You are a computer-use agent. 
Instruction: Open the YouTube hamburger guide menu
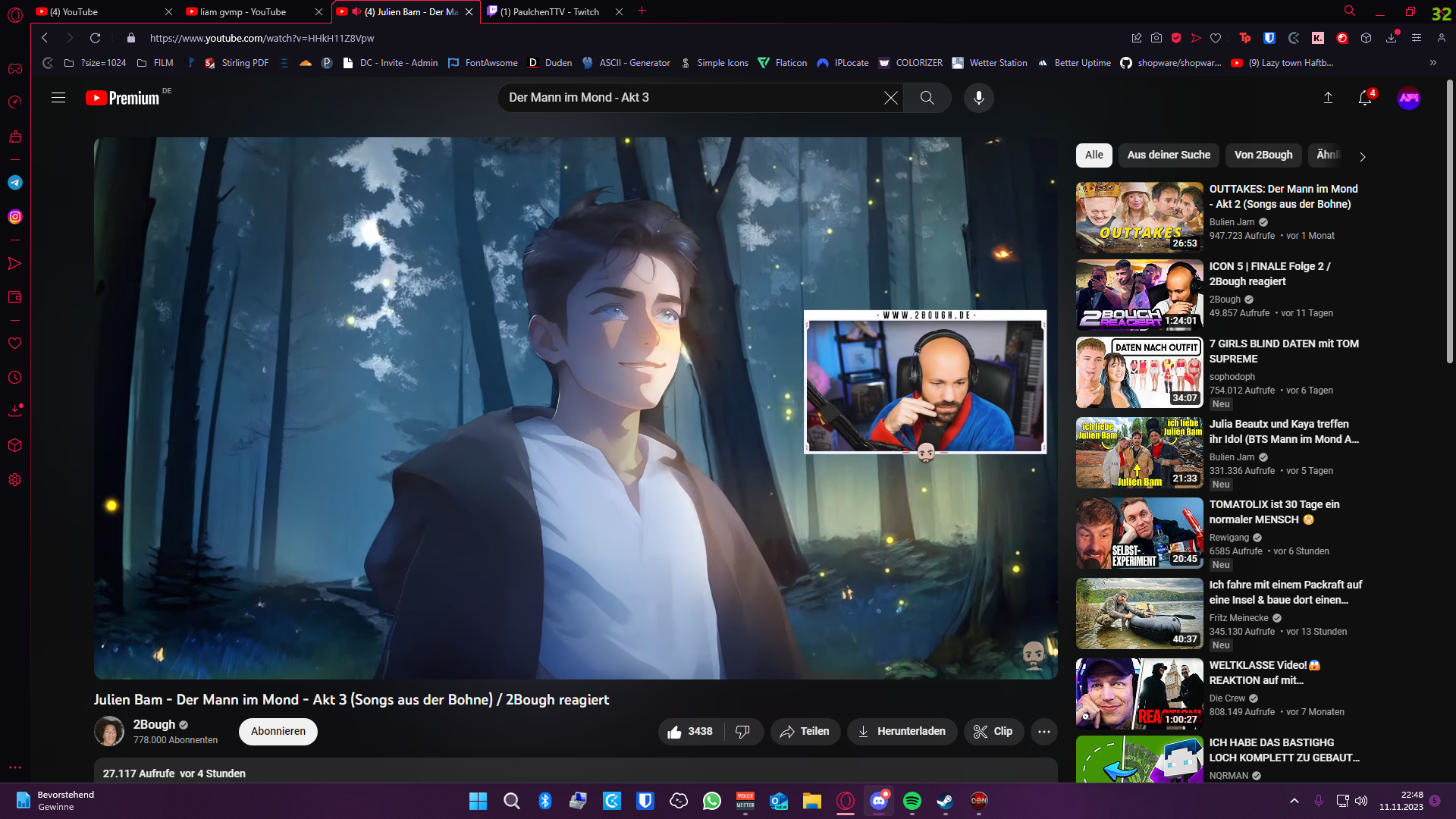click(58, 98)
